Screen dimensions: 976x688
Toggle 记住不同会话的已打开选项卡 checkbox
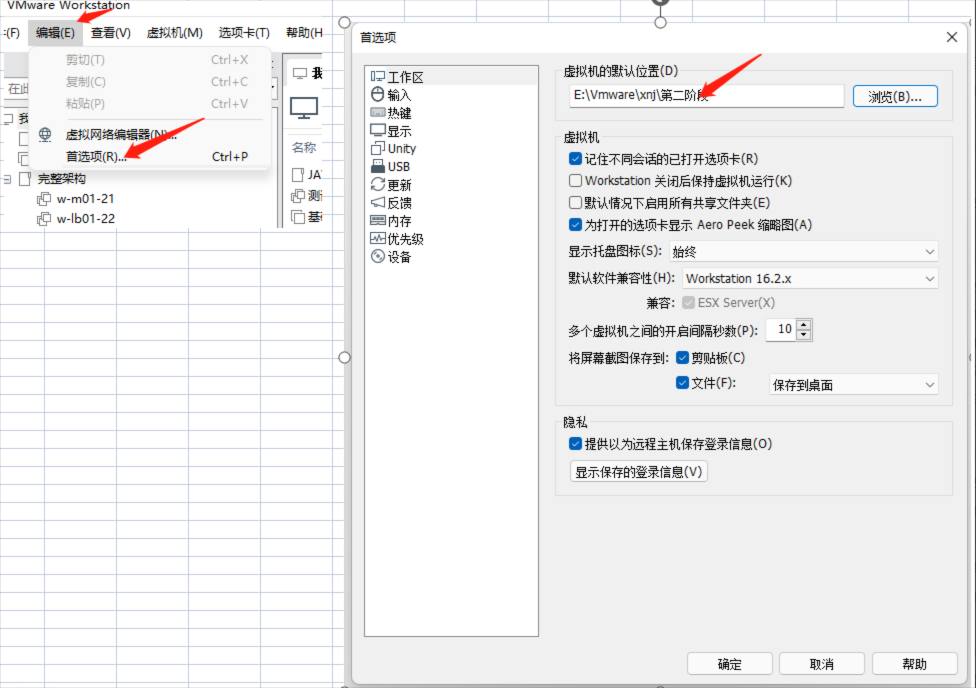pos(575,159)
